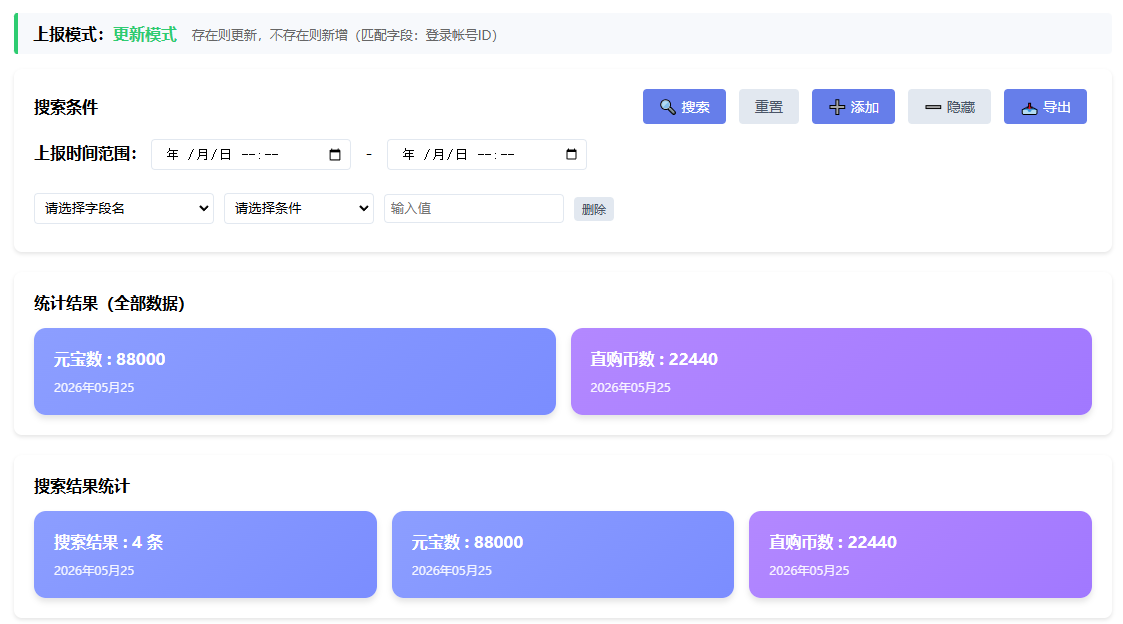1123x624 pixels.
Task: Click 直购币数 card in 搜索结果统计 section
Action: (x=920, y=555)
